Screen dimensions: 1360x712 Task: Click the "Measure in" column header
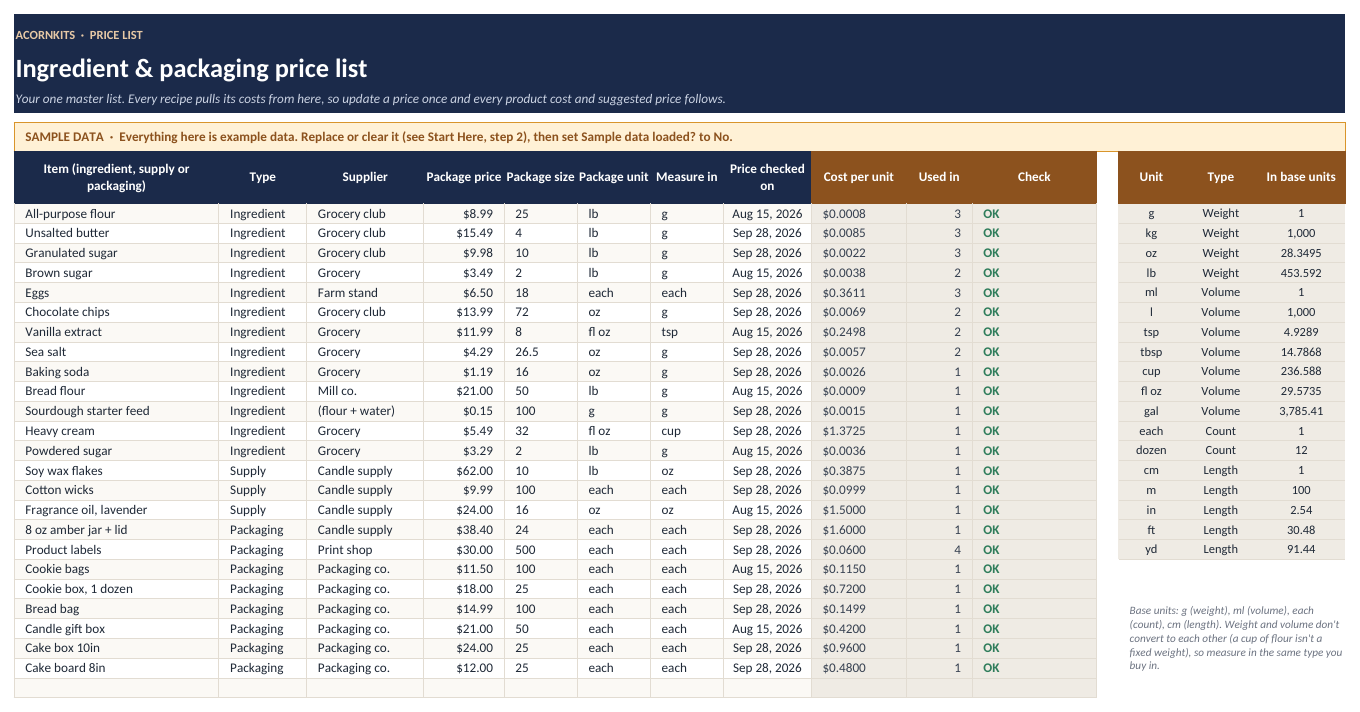(x=687, y=177)
